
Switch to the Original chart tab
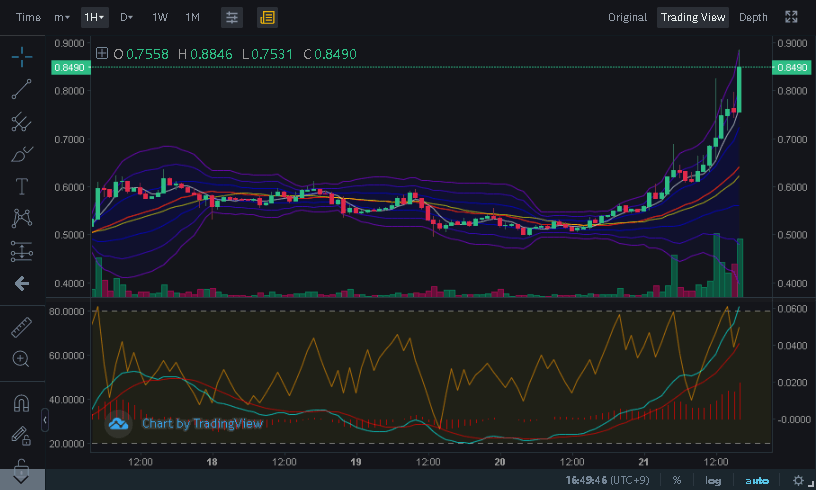[627, 18]
